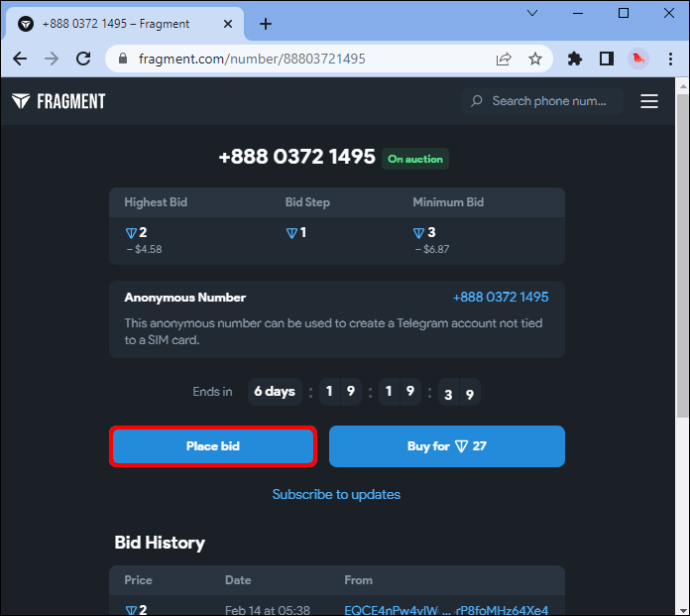690x616 pixels.
Task: Toggle the browser side panel icon
Action: (607, 59)
